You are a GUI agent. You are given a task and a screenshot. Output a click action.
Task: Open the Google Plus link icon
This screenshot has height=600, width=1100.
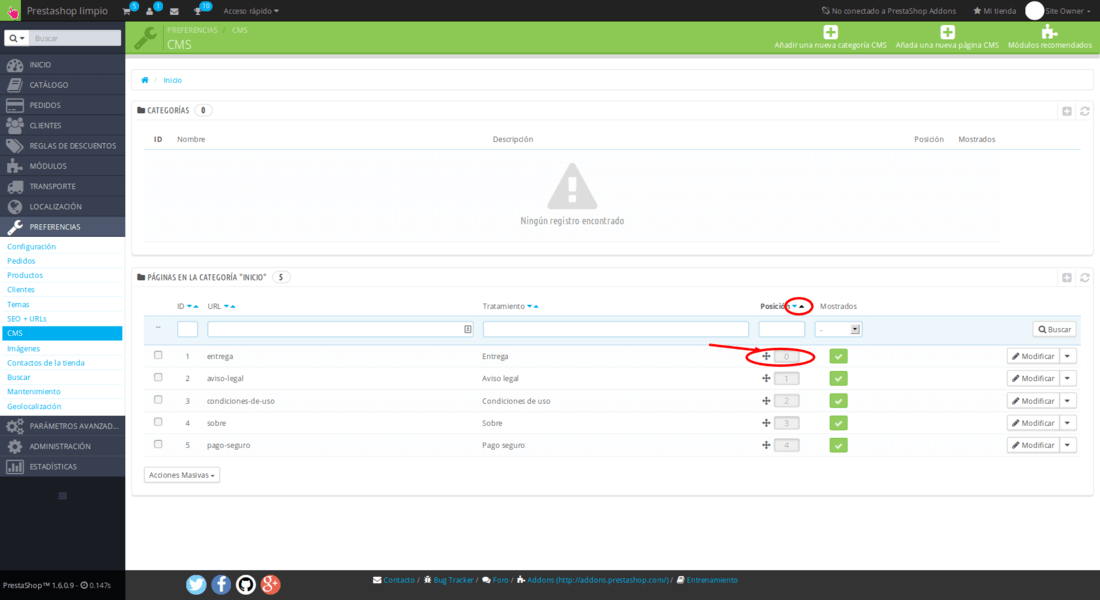pyautogui.click(x=271, y=584)
